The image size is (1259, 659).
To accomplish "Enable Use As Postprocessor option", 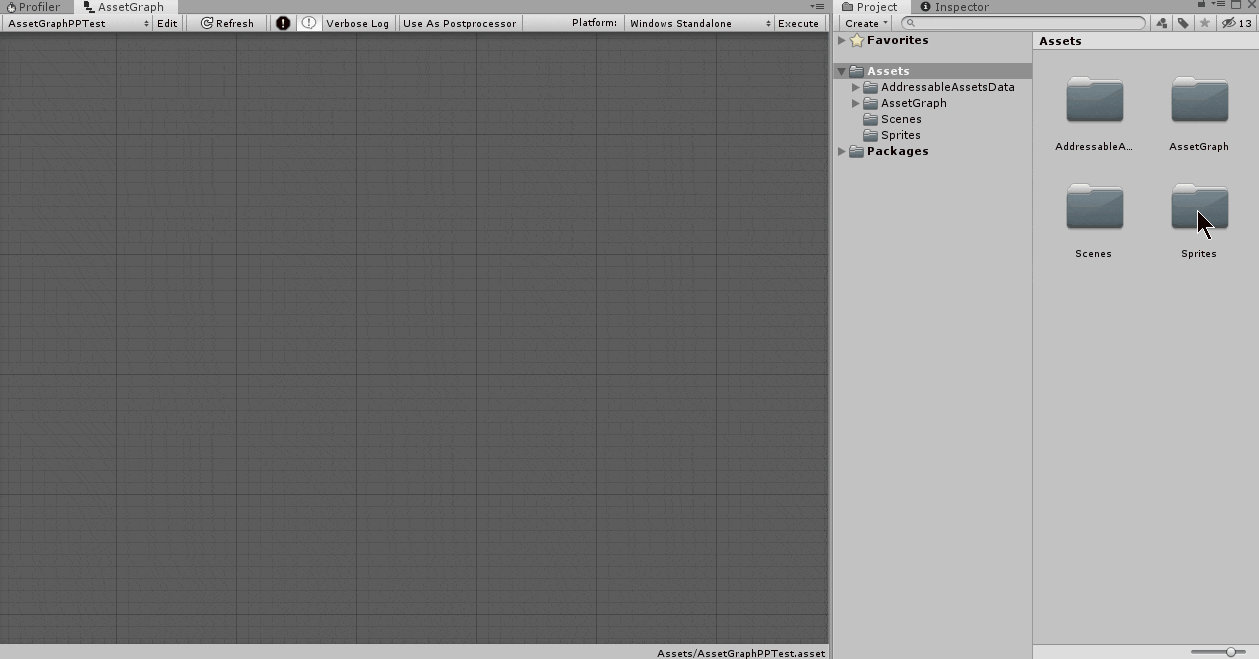I will point(460,22).
